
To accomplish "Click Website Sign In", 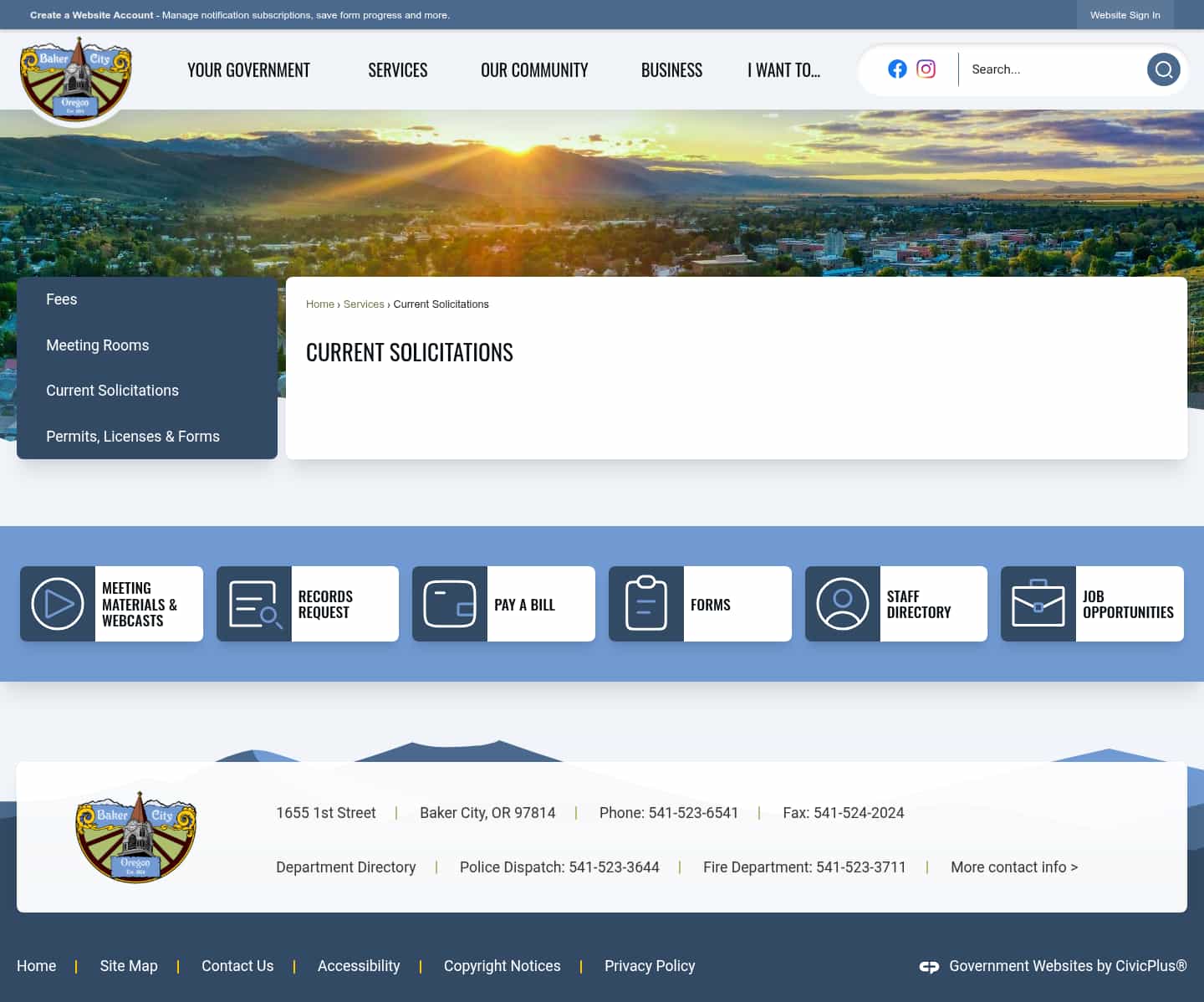I will 1125,15.
